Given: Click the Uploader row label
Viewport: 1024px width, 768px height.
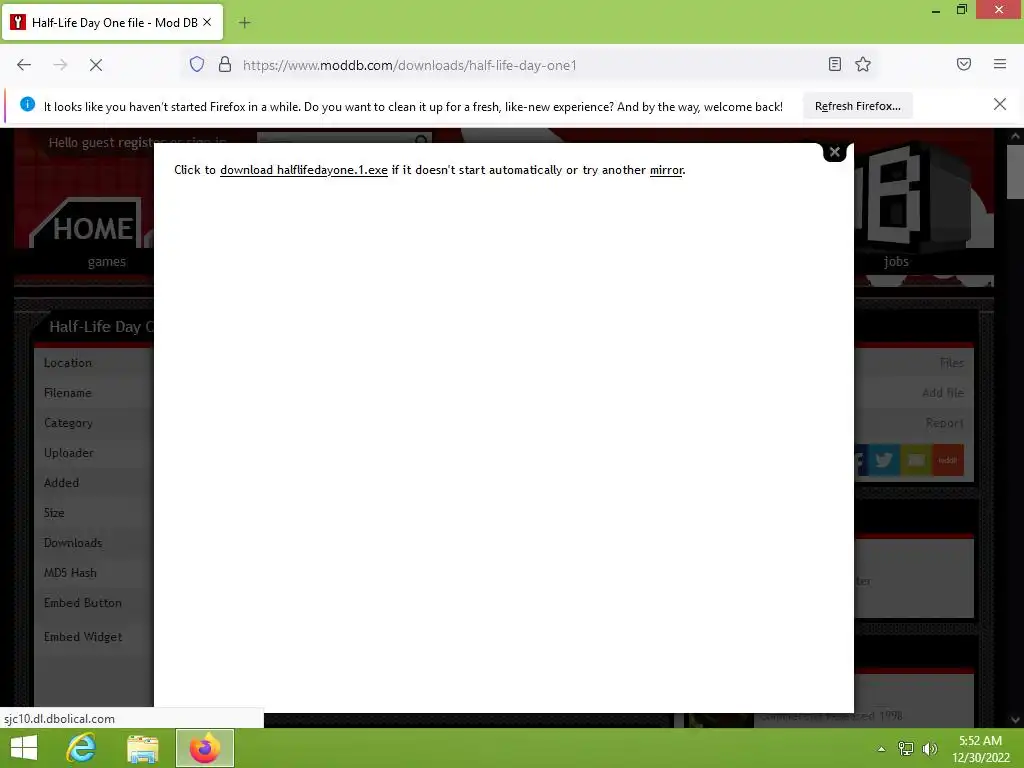Looking at the screenshot, I should point(69,453).
